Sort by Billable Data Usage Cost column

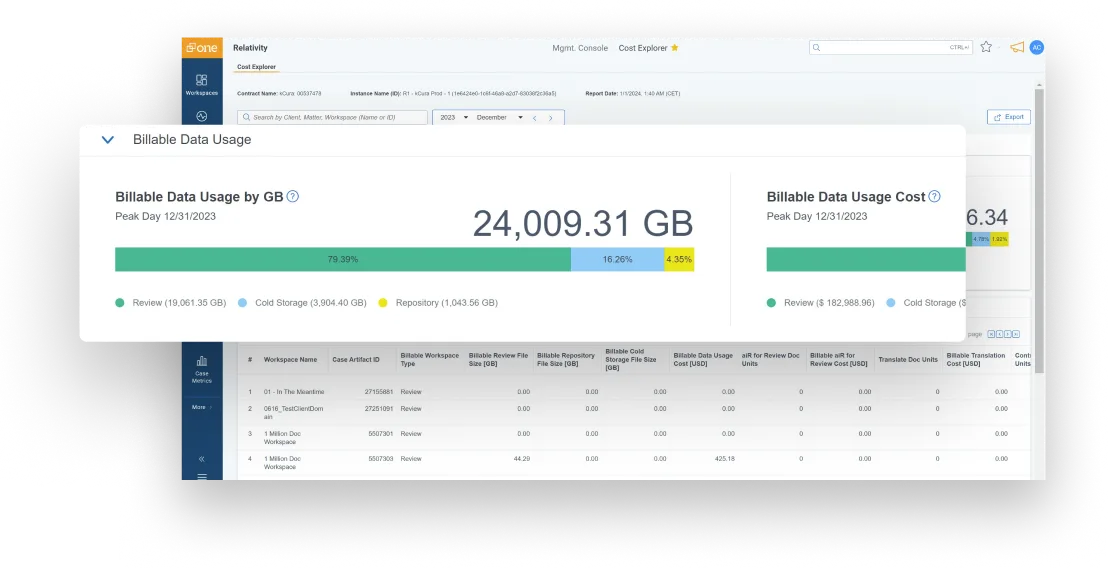(703, 360)
